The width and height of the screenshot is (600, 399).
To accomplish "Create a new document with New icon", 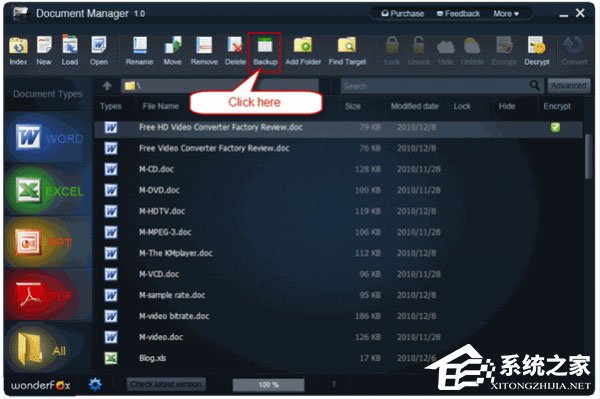I will coord(44,50).
